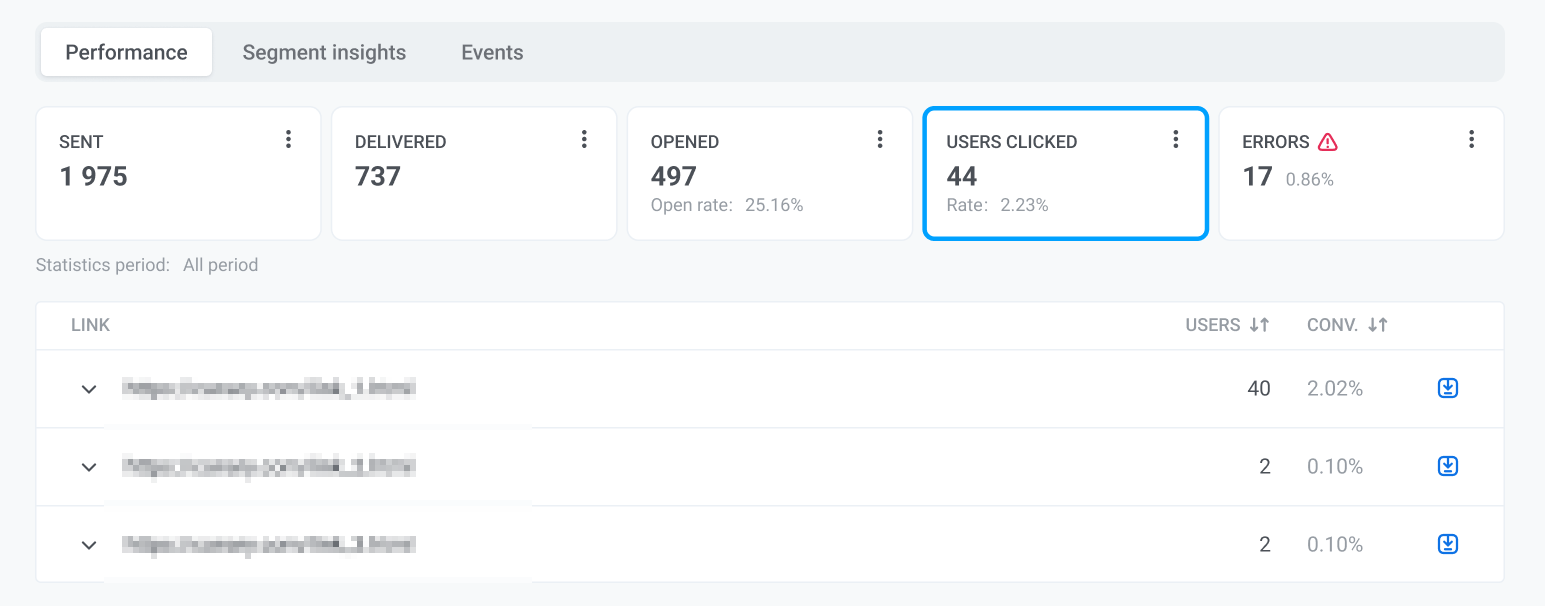Screen dimensions: 1545x606
Task: Open the OPENED card options menu
Action: point(880,140)
